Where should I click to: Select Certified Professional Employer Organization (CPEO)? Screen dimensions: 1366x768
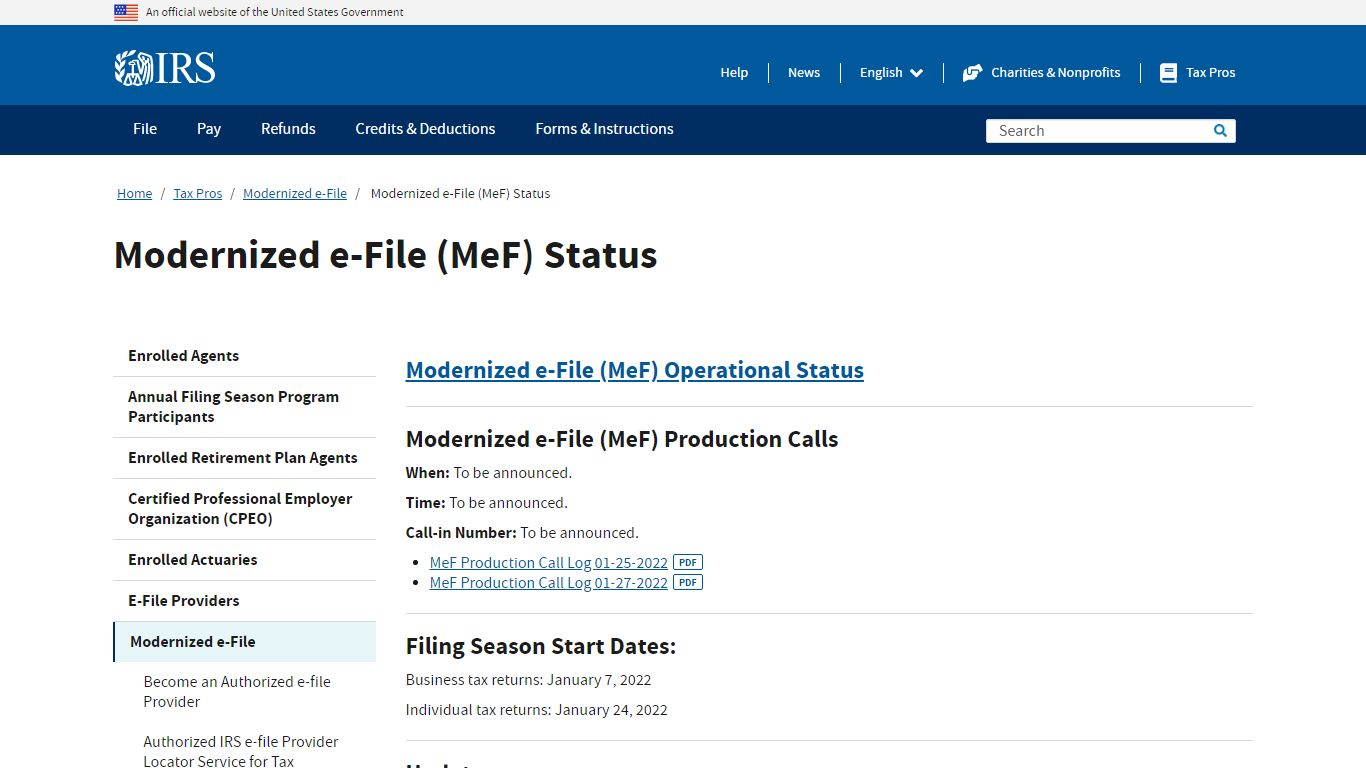[x=245, y=509]
